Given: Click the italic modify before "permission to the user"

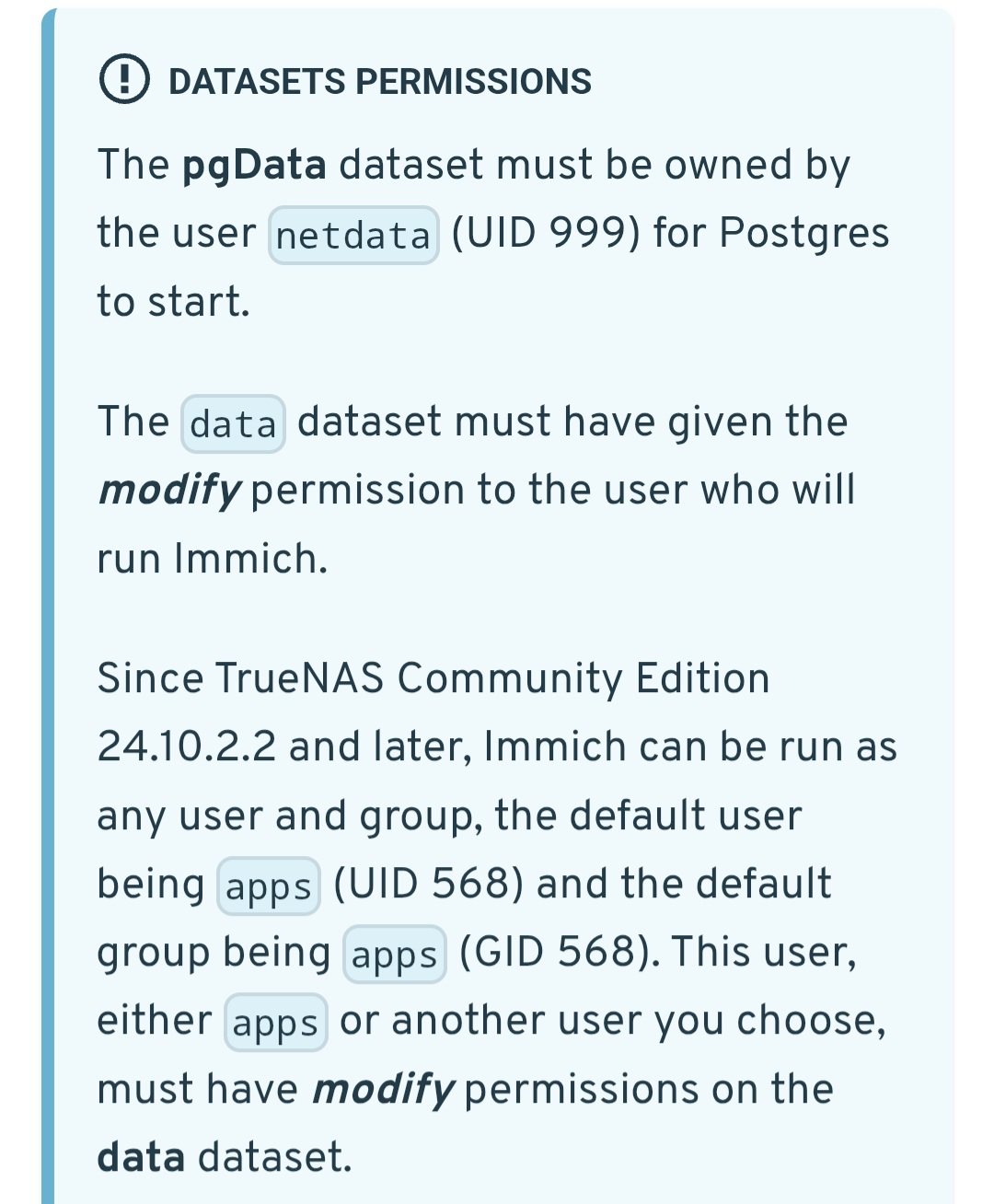Looking at the screenshot, I should 169,491.
